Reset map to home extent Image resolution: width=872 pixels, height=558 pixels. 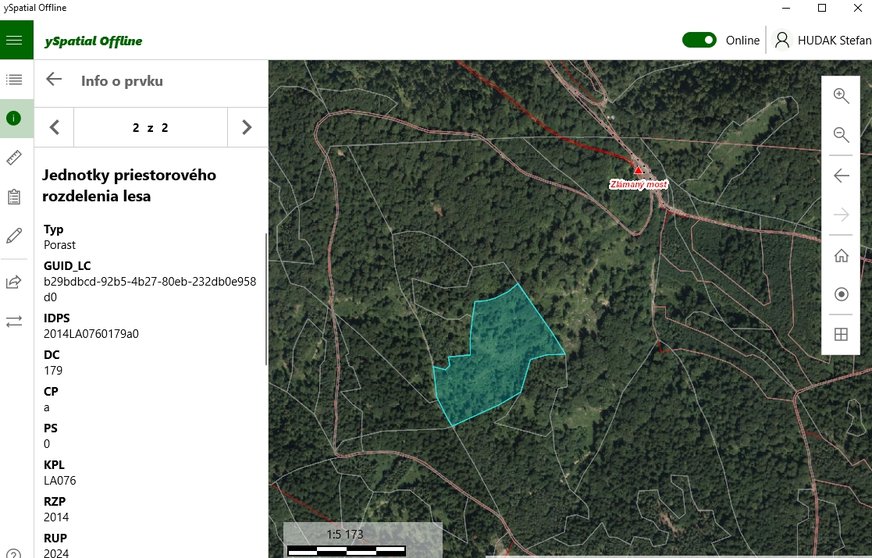[x=841, y=255]
